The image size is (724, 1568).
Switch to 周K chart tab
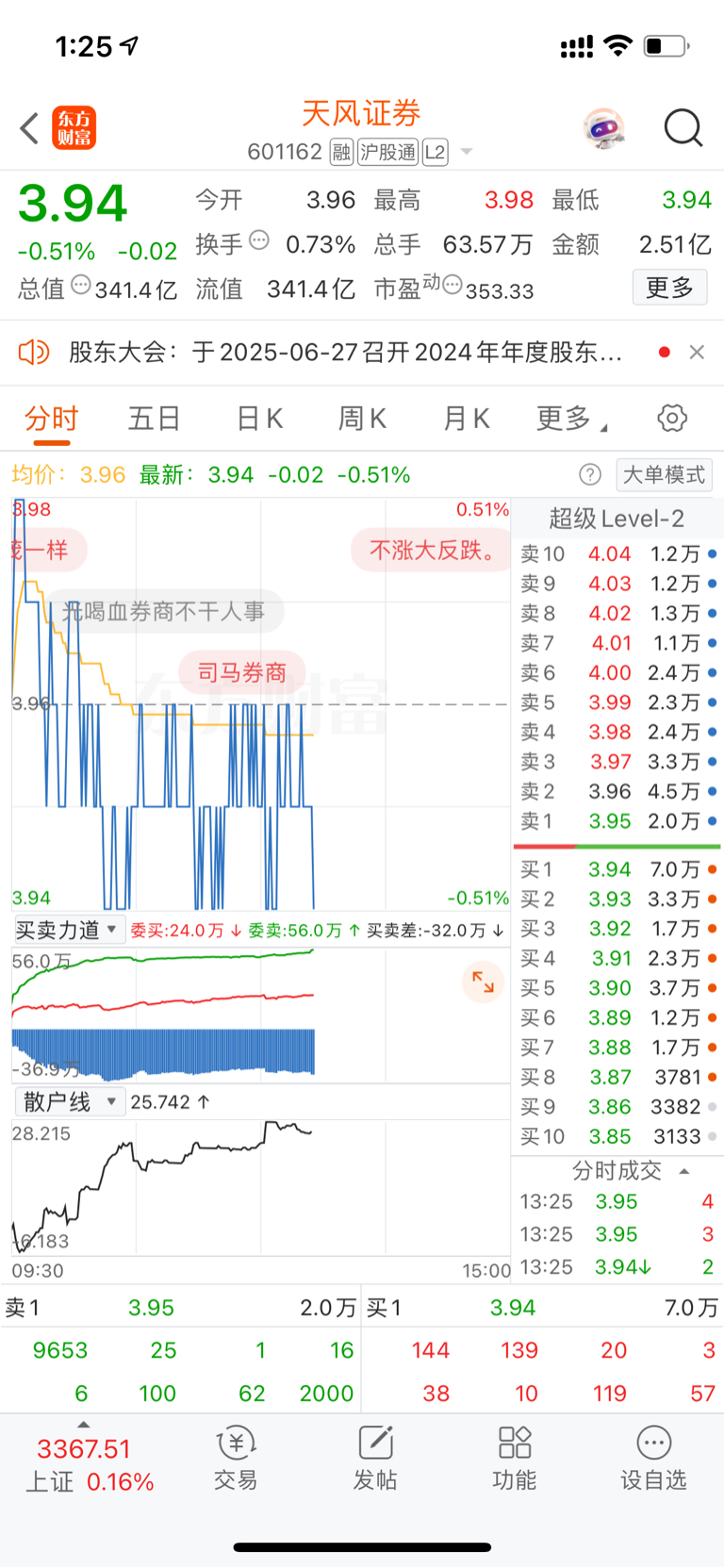click(363, 418)
